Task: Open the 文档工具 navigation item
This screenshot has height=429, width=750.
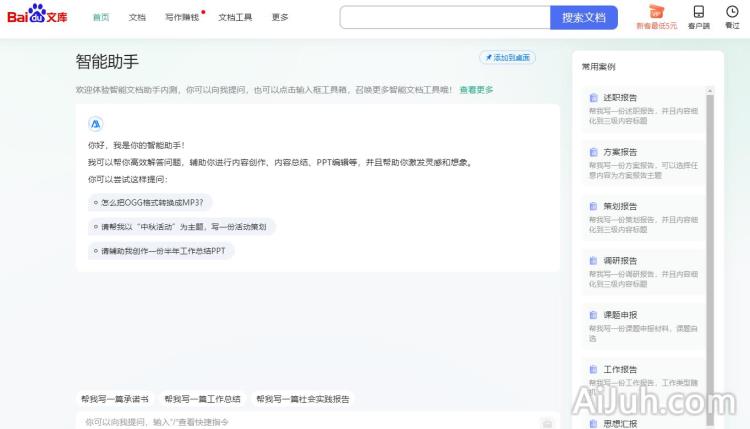Action: point(235,17)
